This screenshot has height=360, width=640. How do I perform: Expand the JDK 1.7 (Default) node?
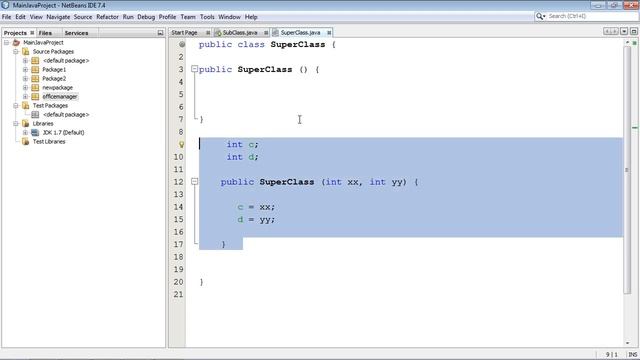click(25, 132)
